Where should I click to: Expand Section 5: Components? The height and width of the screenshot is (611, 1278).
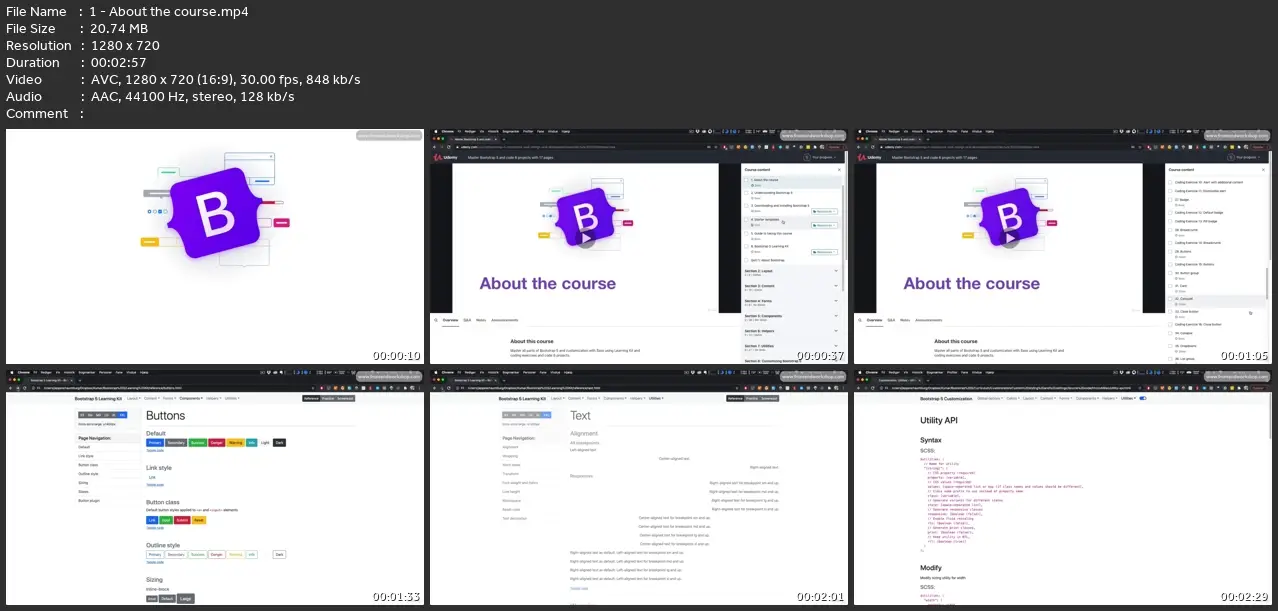tap(792, 318)
